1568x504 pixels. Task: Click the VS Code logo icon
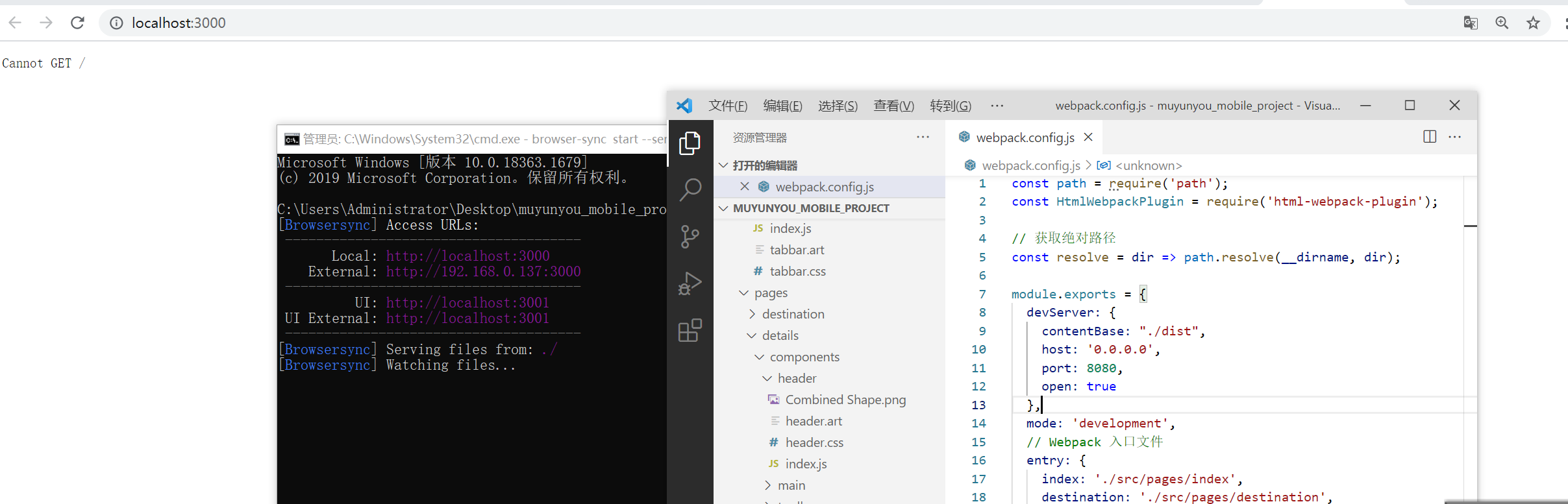[684, 106]
